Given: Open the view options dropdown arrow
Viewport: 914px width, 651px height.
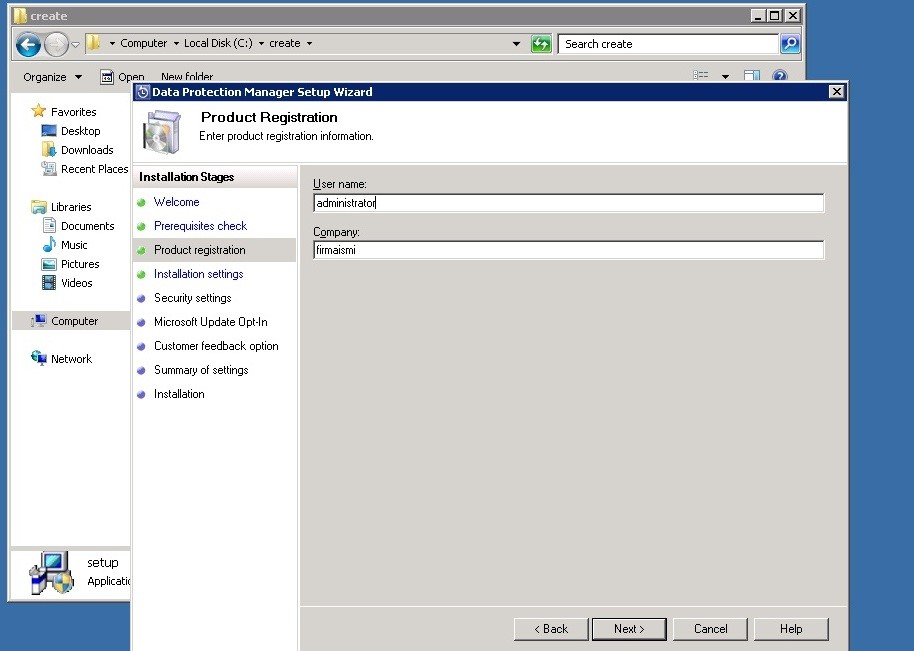Looking at the screenshot, I should pos(725,76).
